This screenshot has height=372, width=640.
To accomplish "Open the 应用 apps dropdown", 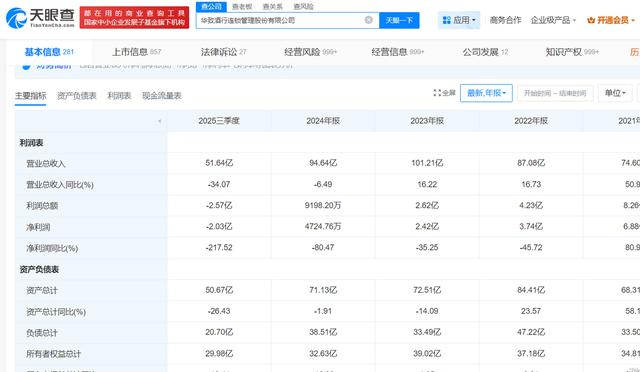I will (x=459, y=20).
